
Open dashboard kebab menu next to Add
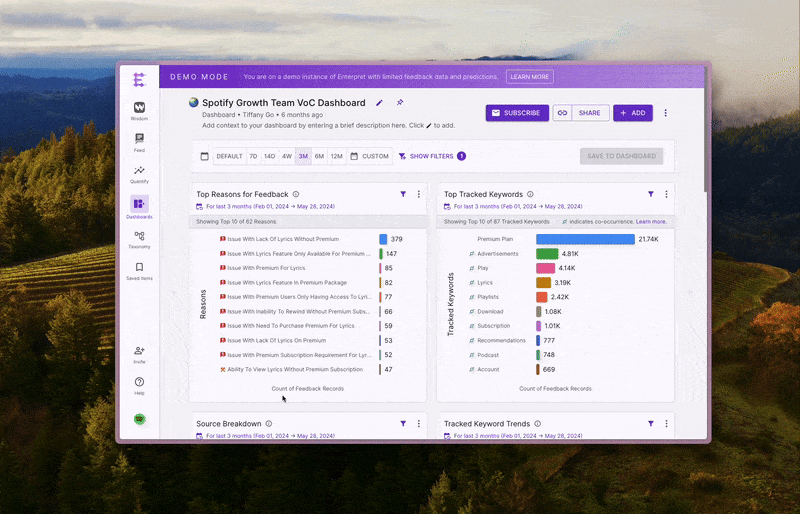(665, 113)
